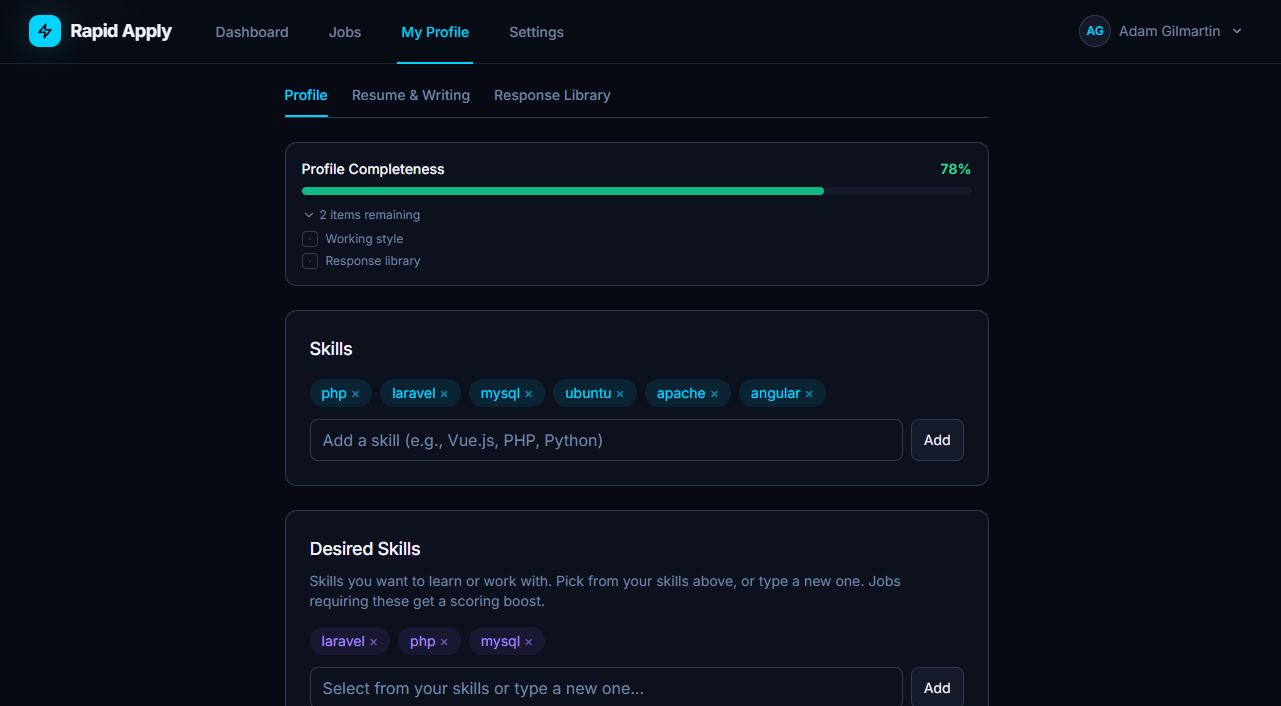The image size is (1281, 706).
Task: Delete the ubuntu skill tag
Action: coord(620,394)
